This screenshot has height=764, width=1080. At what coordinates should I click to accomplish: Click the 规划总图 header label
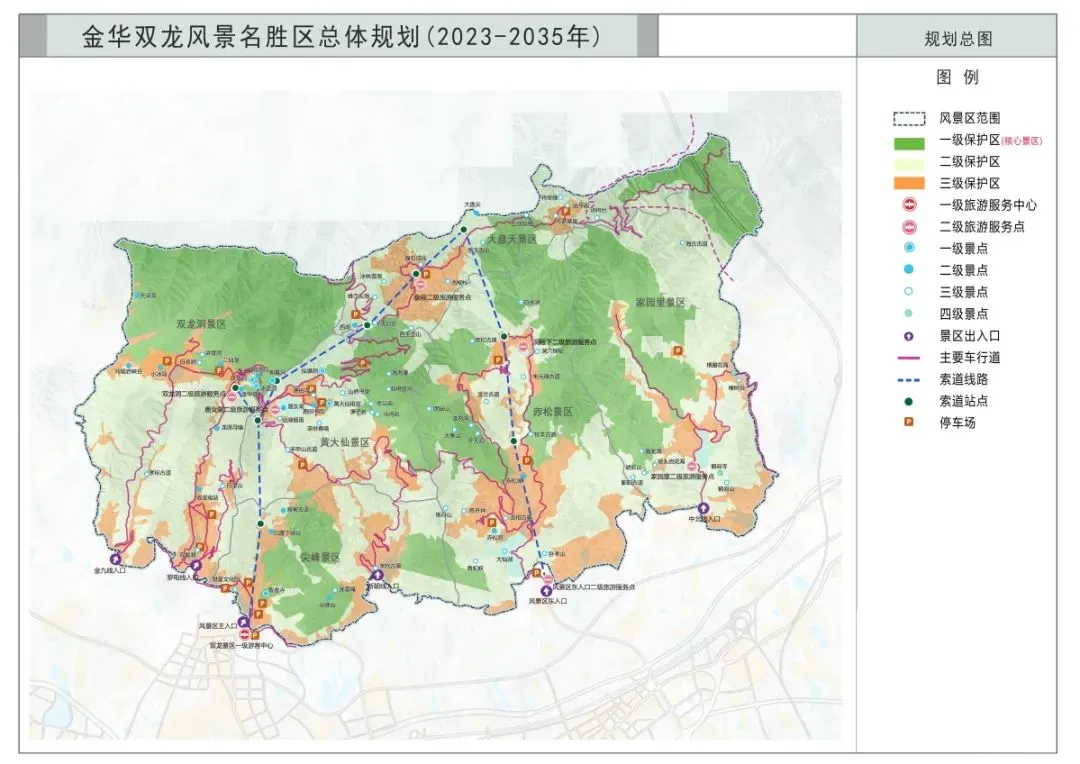click(958, 40)
